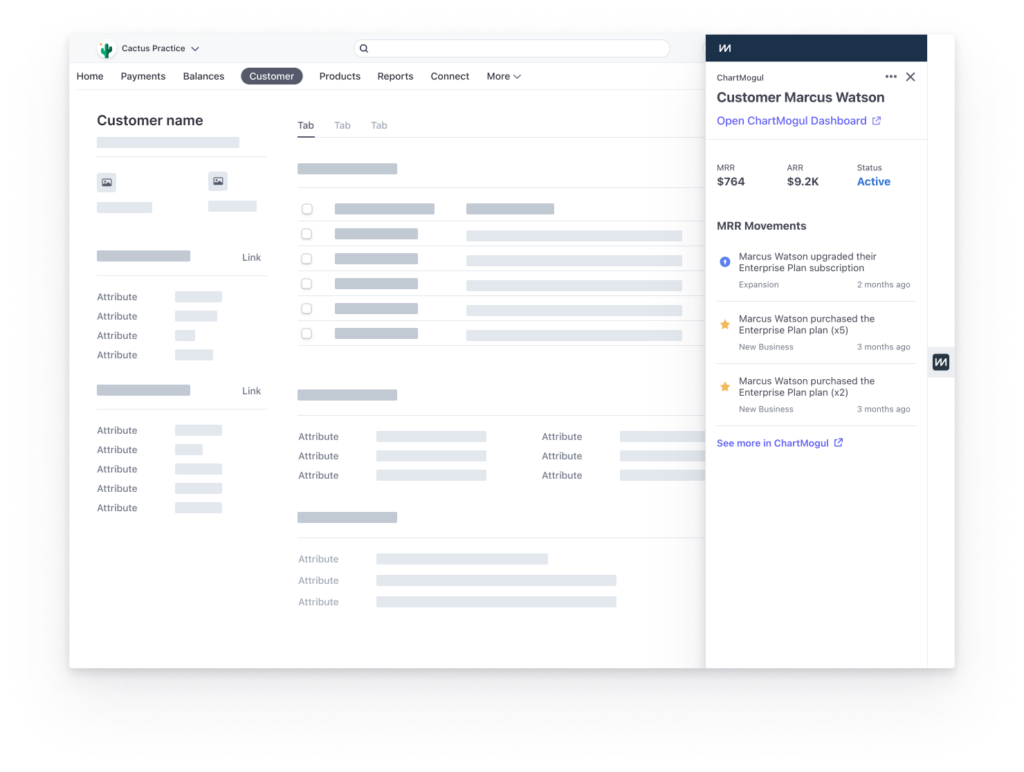1024x772 pixels.
Task: Click 'Enterprise Plan plan (x2)' purchase entry
Action: click(807, 387)
